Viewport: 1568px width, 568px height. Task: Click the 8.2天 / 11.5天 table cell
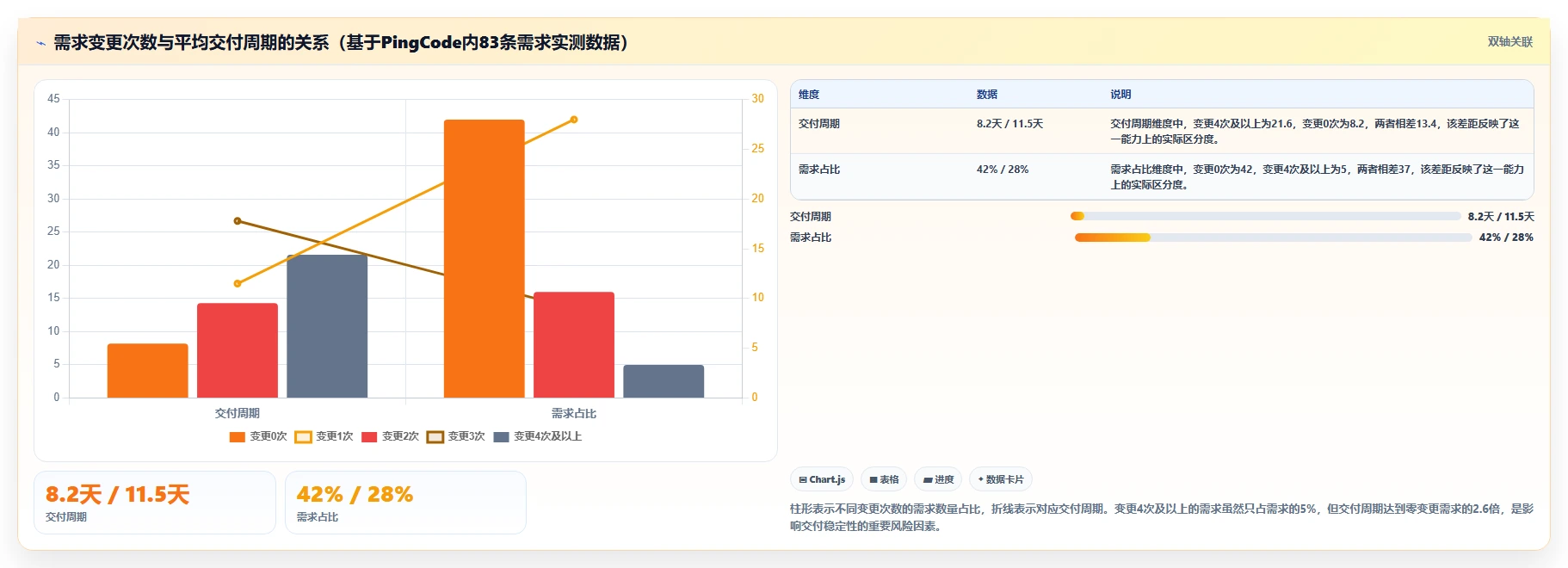(x=1009, y=124)
